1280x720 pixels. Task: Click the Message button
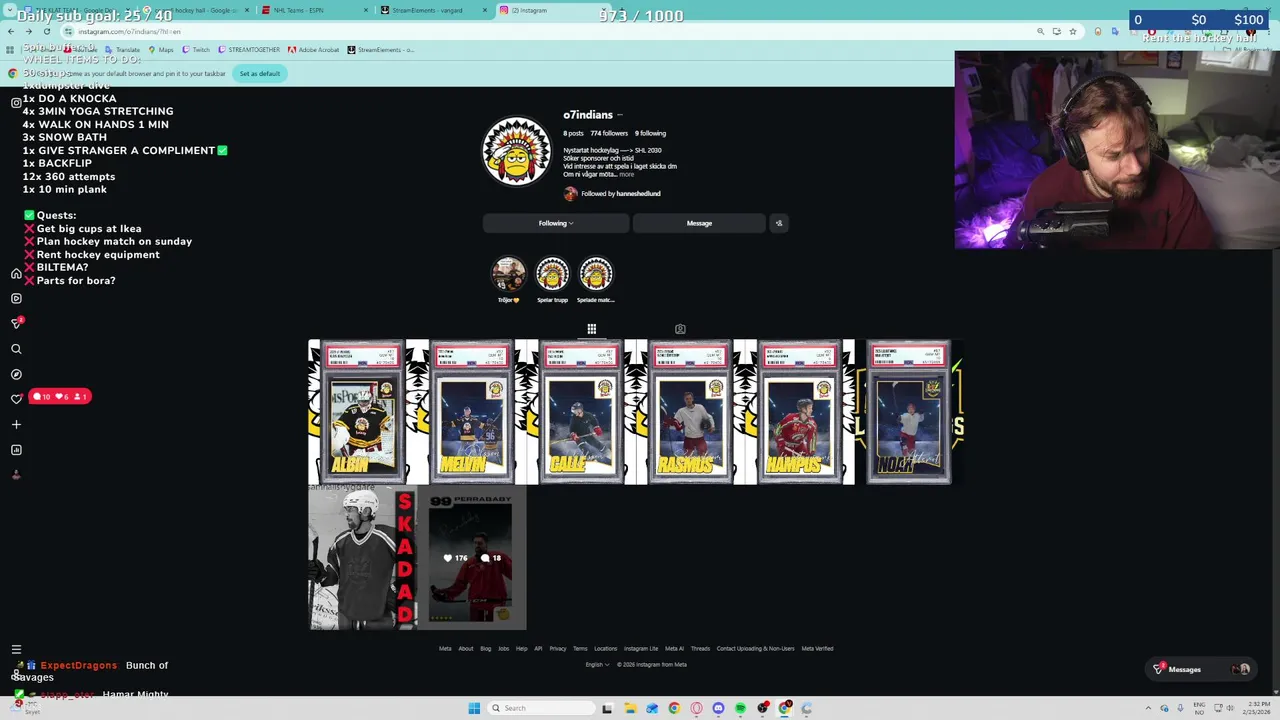tap(699, 223)
